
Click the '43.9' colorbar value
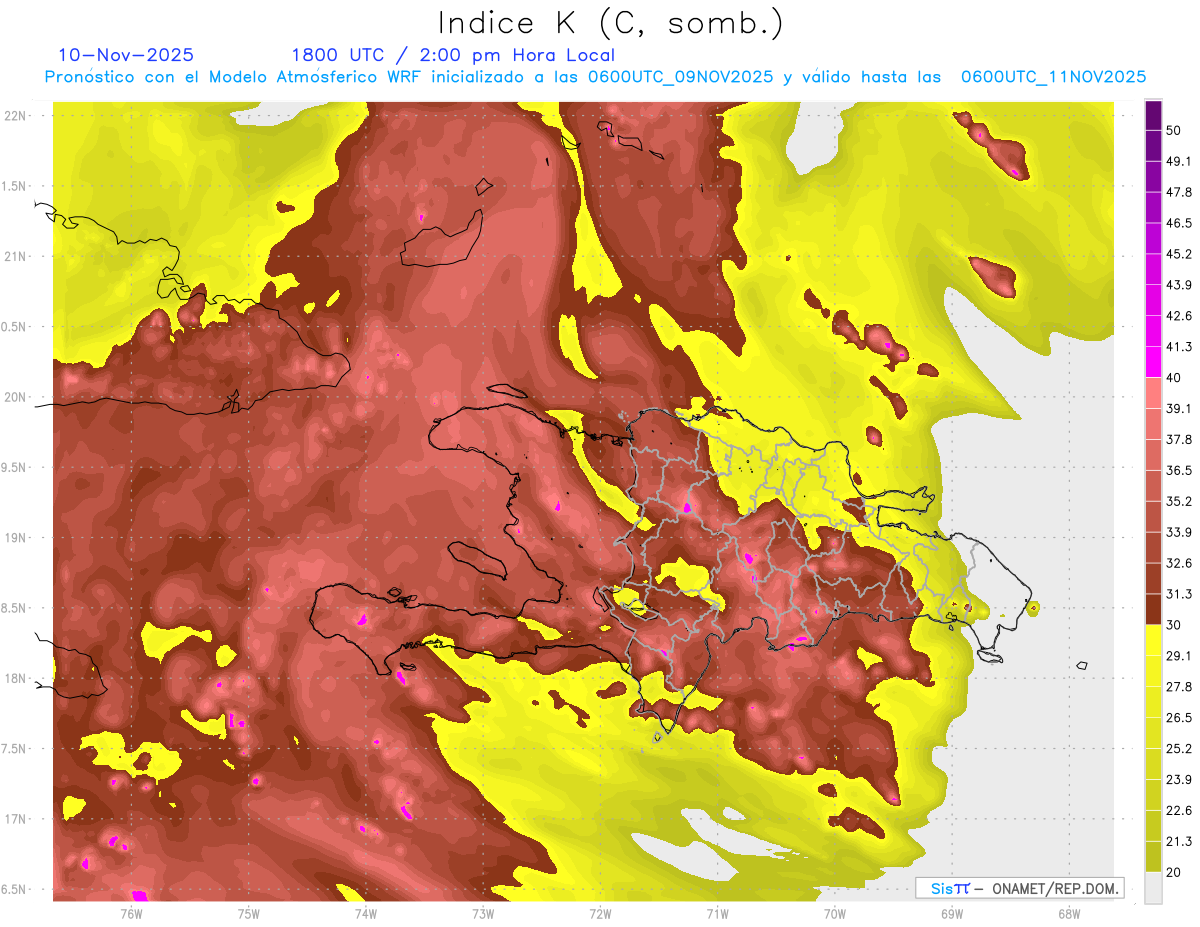pyautogui.click(x=1178, y=285)
